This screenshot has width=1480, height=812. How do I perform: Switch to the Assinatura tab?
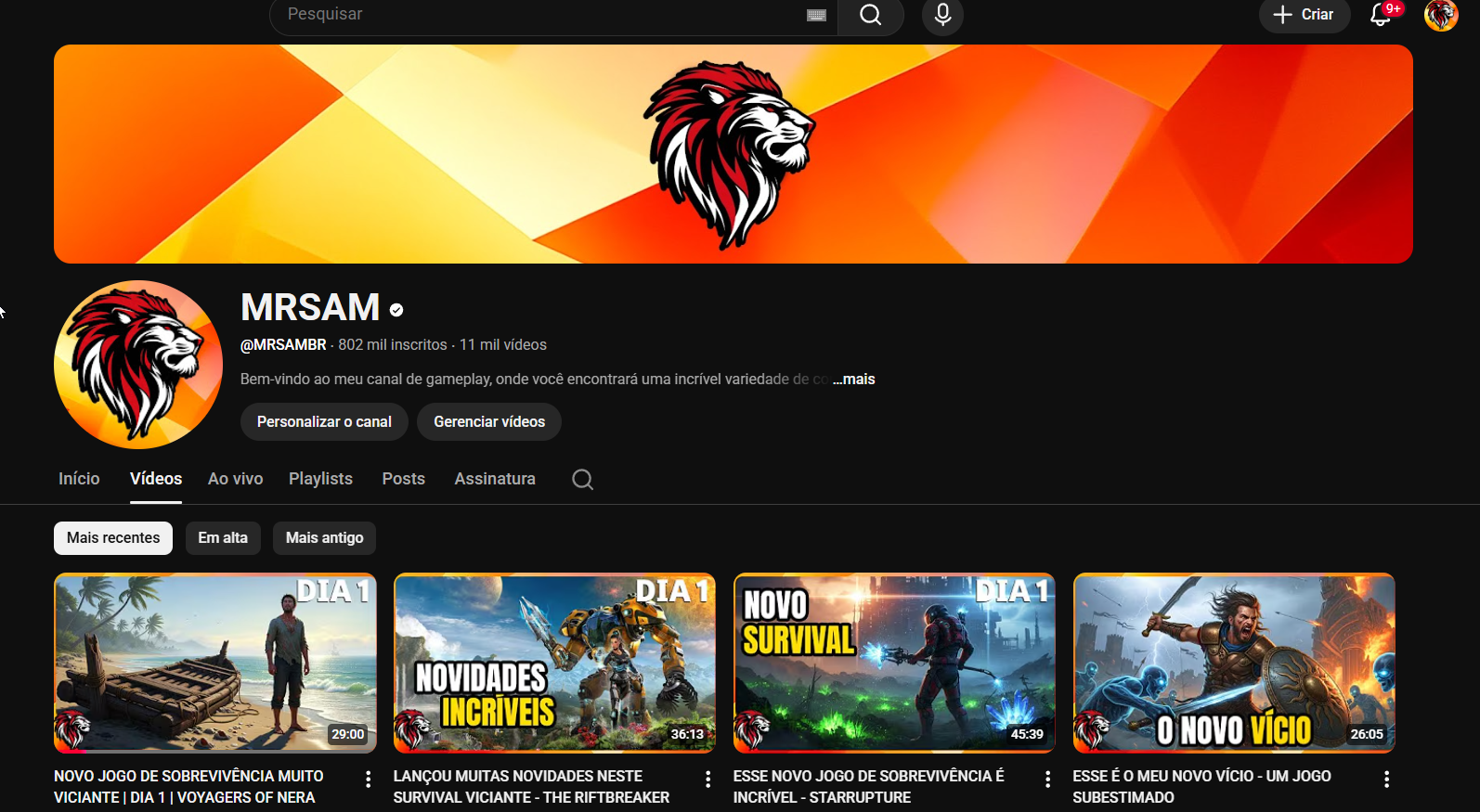point(495,479)
